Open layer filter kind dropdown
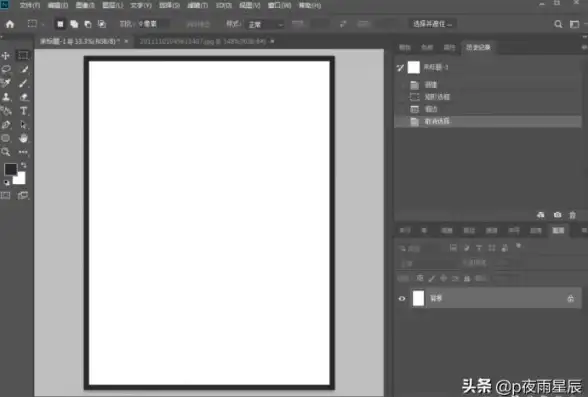 click(x=421, y=248)
